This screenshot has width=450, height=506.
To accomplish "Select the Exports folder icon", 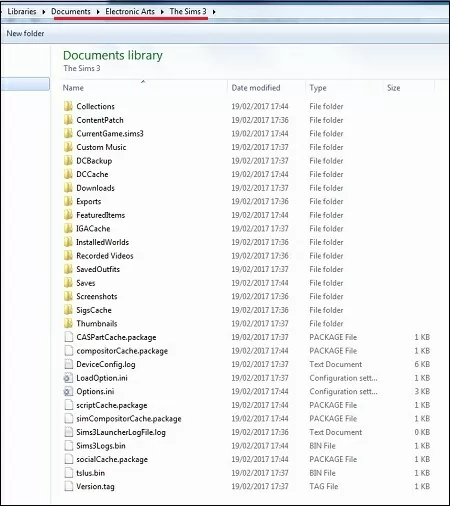I will pos(68,201).
